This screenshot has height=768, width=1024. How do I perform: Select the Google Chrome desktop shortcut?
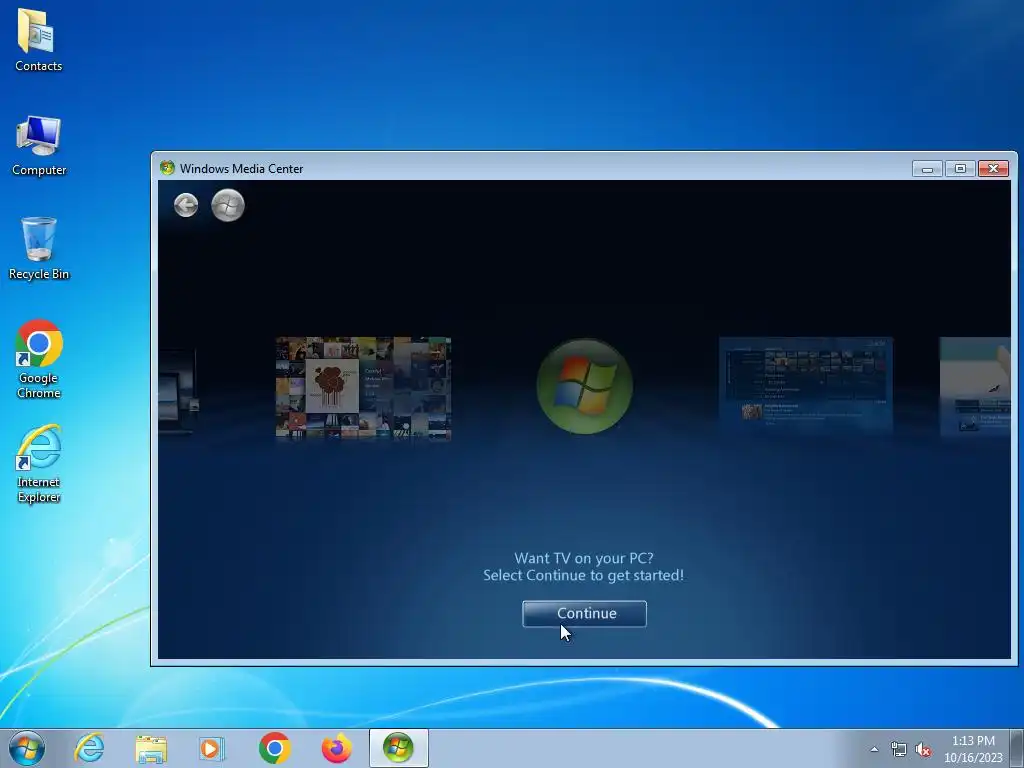coord(39,359)
